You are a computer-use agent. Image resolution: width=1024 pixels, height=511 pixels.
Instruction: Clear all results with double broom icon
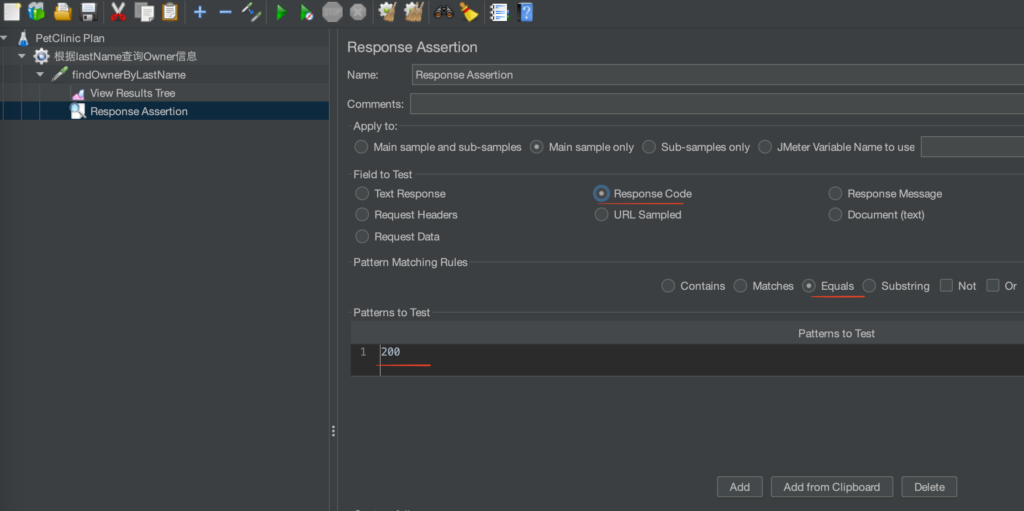(413, 11)
